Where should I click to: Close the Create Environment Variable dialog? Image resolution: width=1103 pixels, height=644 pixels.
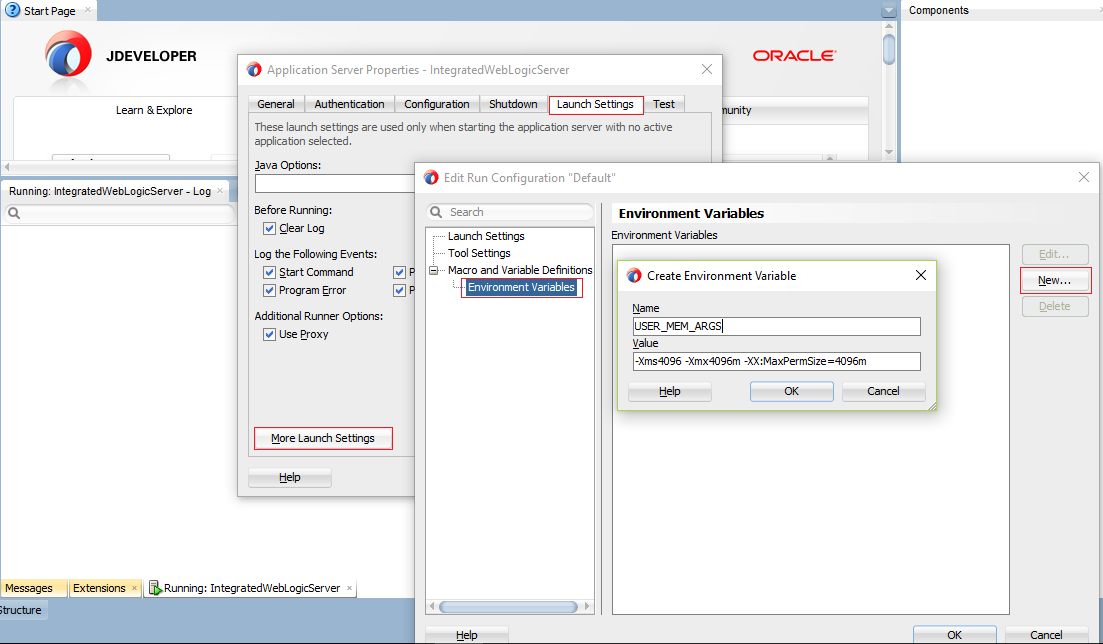(x=921, y=275)
